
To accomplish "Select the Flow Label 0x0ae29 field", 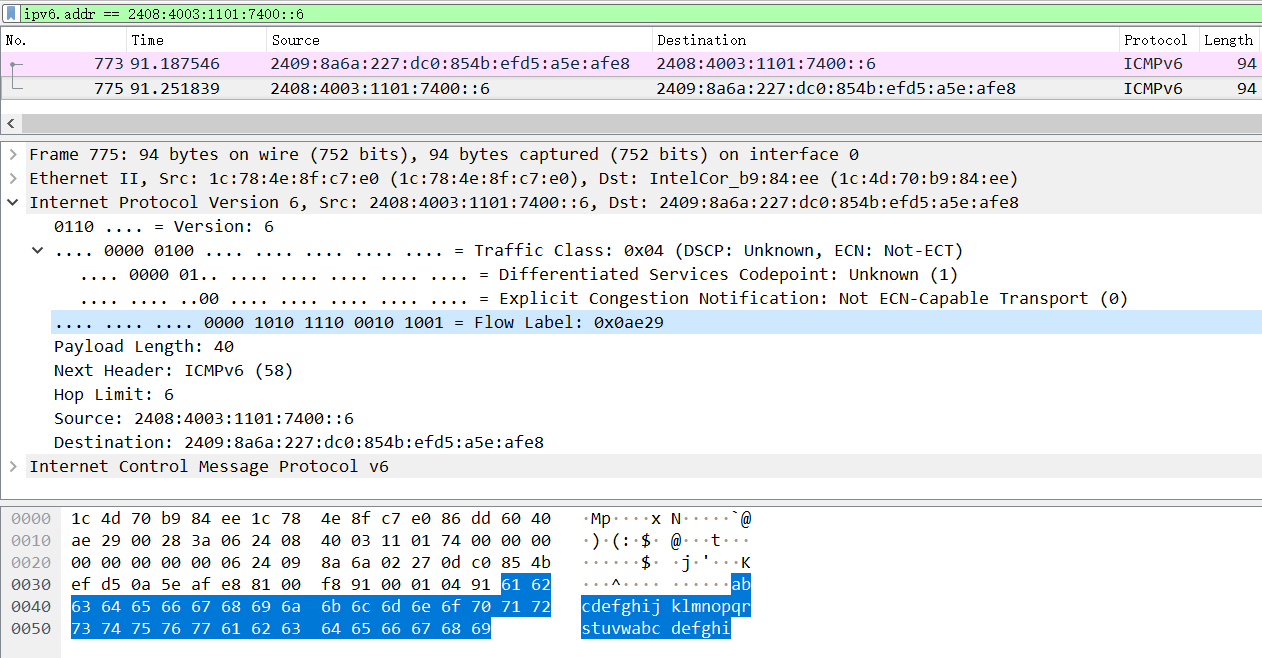I will [x=358, y=323].
